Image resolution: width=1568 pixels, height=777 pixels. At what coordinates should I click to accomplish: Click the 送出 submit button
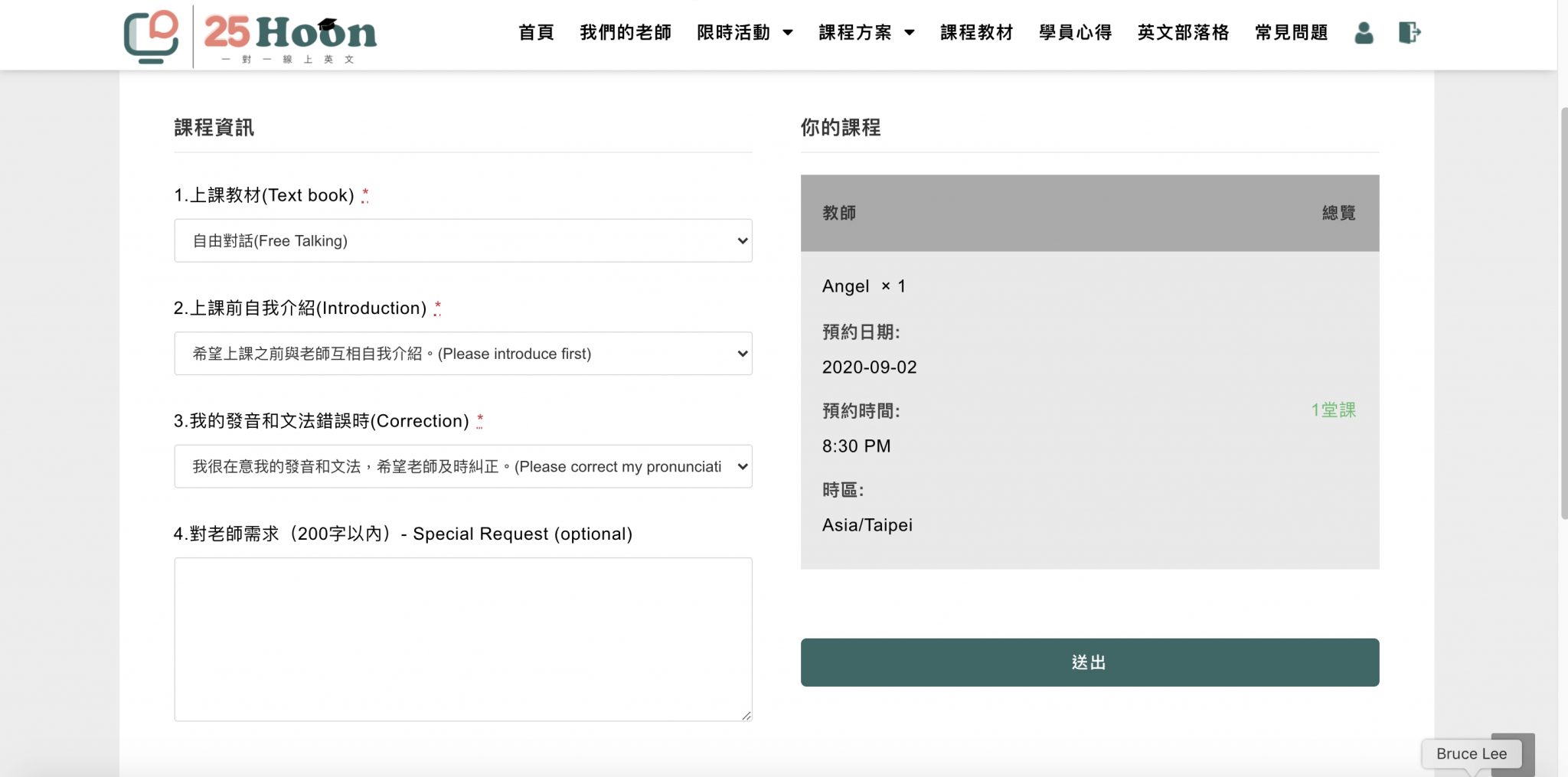pos(1089,662)
